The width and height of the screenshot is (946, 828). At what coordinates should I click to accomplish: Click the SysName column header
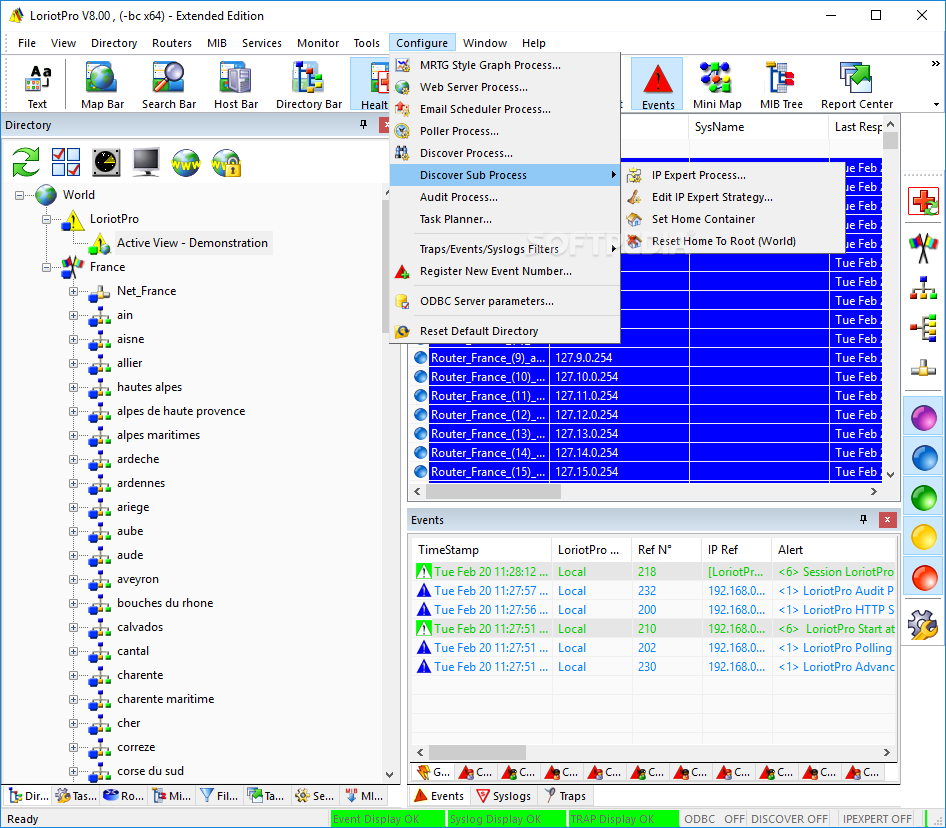758,127
